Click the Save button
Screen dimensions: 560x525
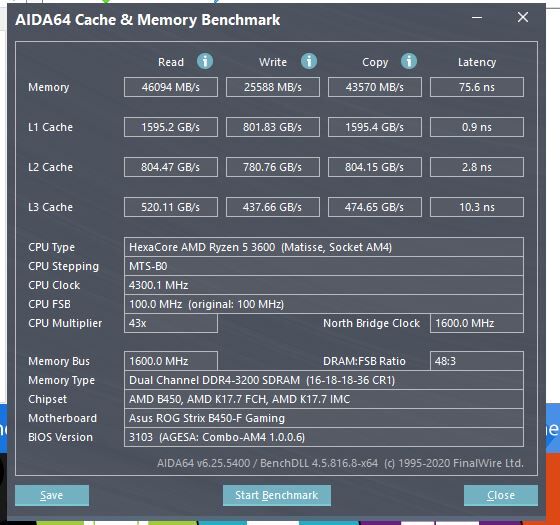[52, 495]
